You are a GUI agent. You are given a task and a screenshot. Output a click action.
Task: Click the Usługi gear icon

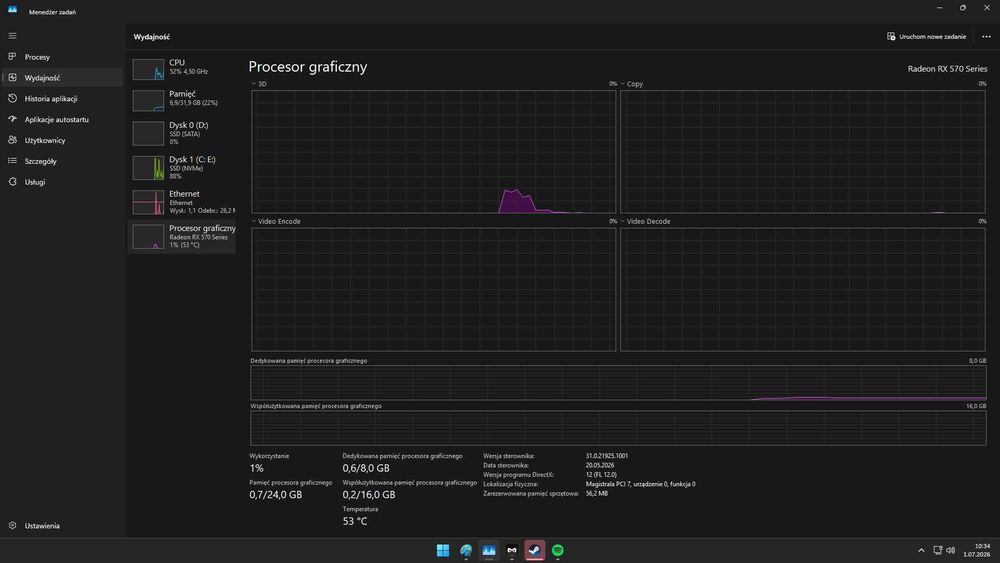[x=12, y=182]
